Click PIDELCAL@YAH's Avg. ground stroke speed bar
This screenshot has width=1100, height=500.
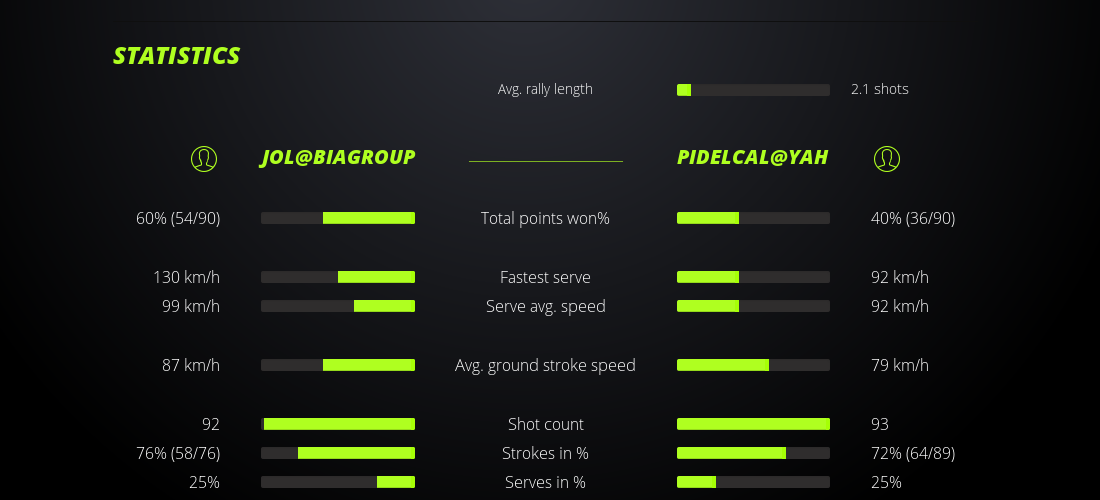pyautogui.click(x=753, y=365)
